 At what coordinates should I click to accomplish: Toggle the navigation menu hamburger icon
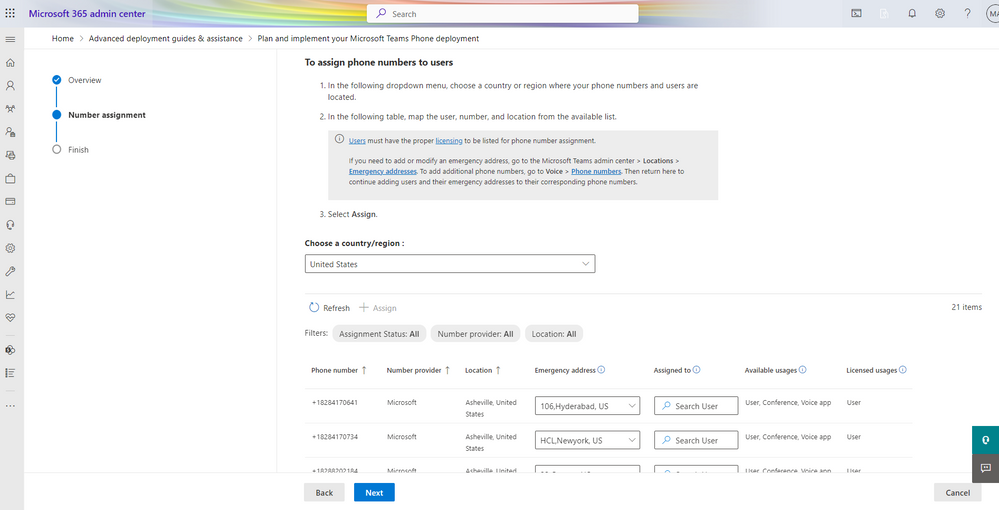pos(10,40)
